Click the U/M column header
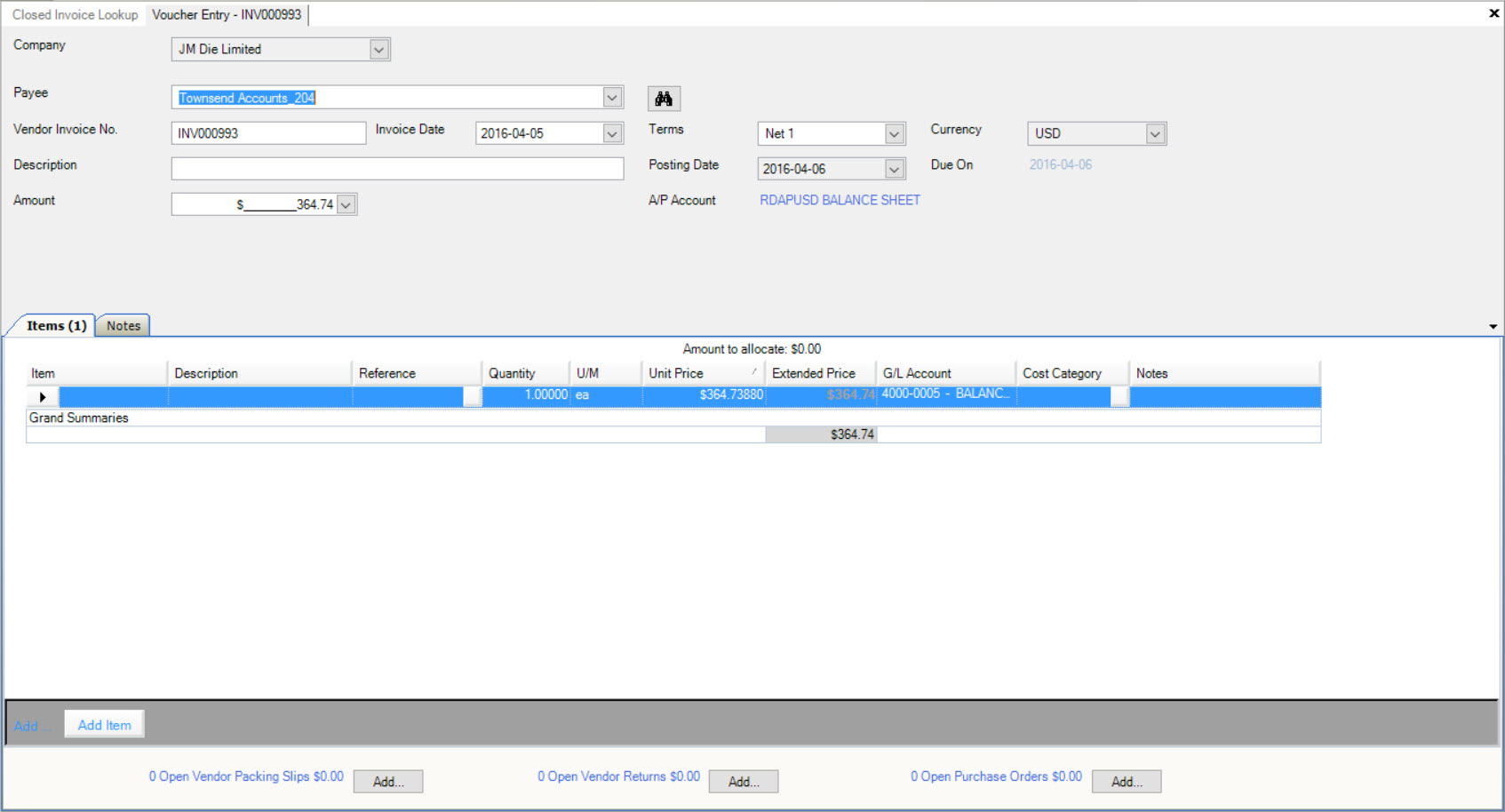Viewport: 1505px width, 812px height. tap(606, 373)
